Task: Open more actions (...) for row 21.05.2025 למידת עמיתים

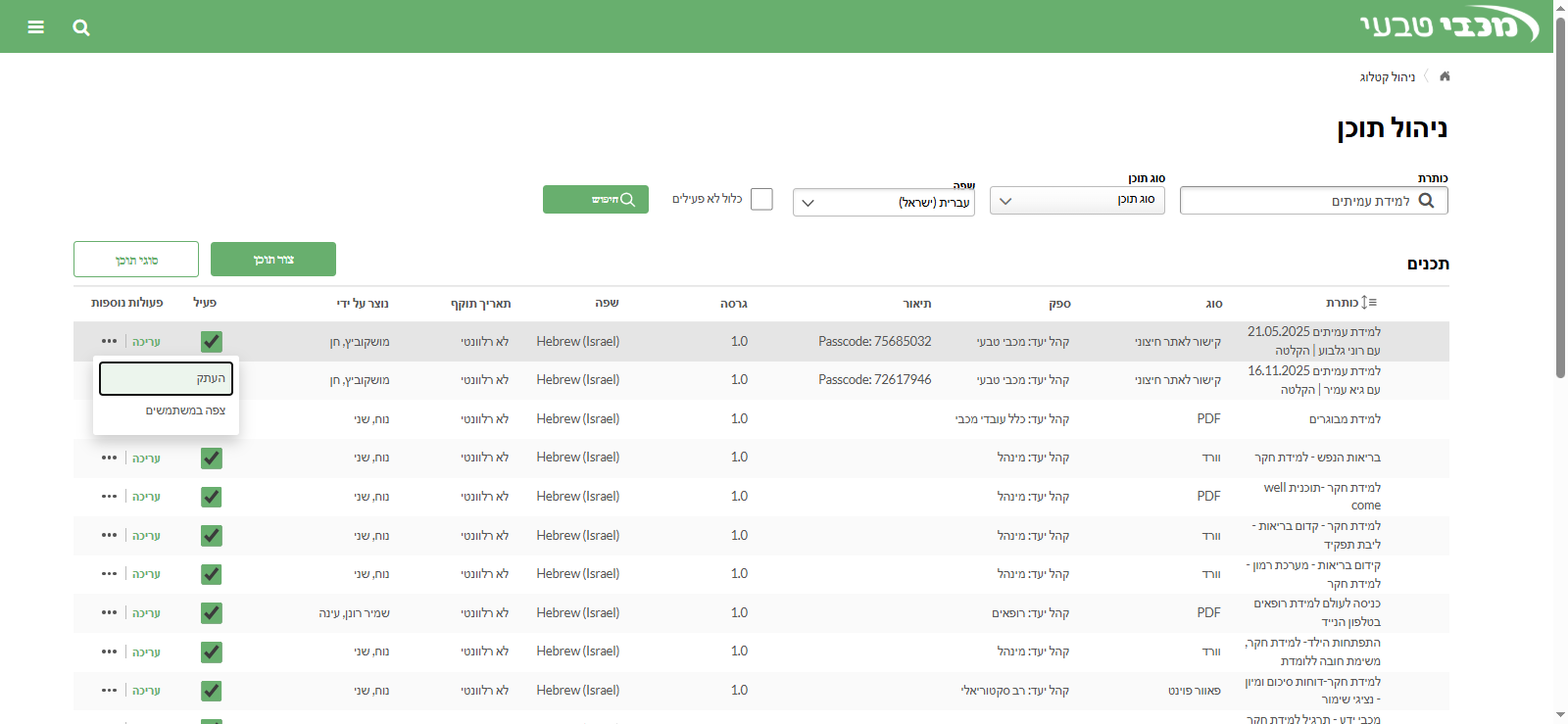Action: tap(109, 341)
